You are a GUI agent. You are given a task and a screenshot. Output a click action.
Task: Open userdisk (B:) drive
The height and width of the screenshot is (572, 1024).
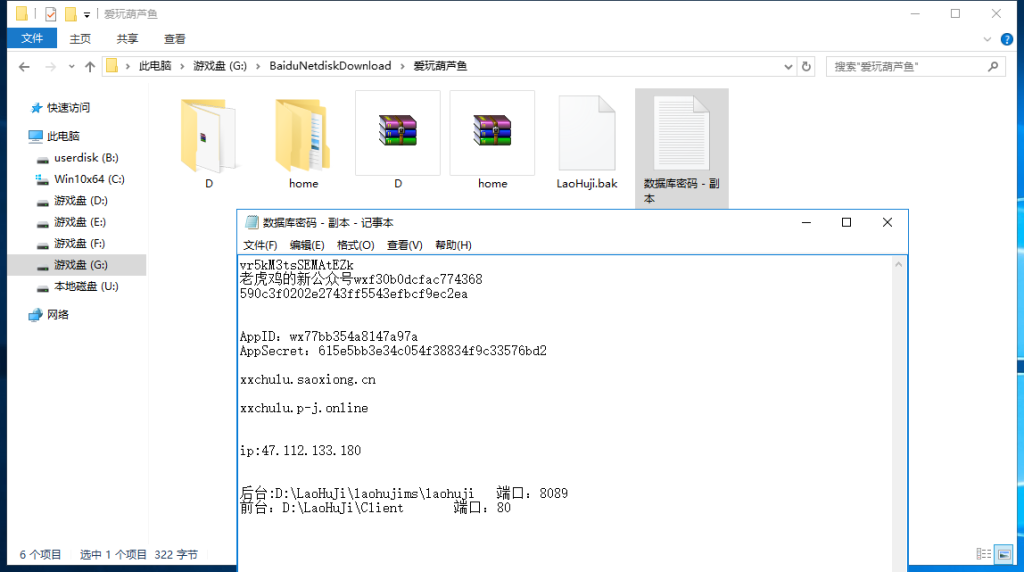pos(86,157)
